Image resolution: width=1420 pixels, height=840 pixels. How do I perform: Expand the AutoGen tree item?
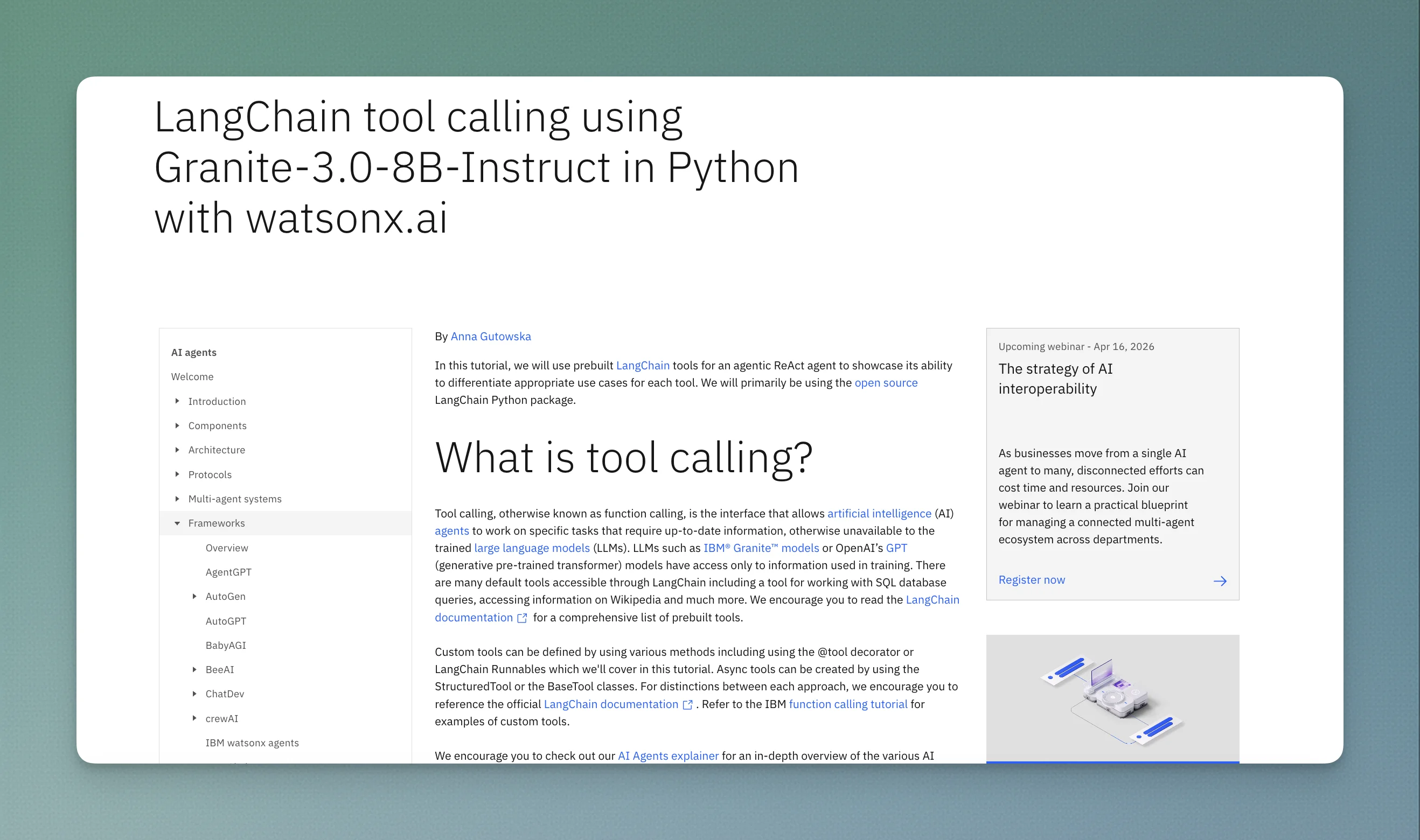tap(196, 596)
